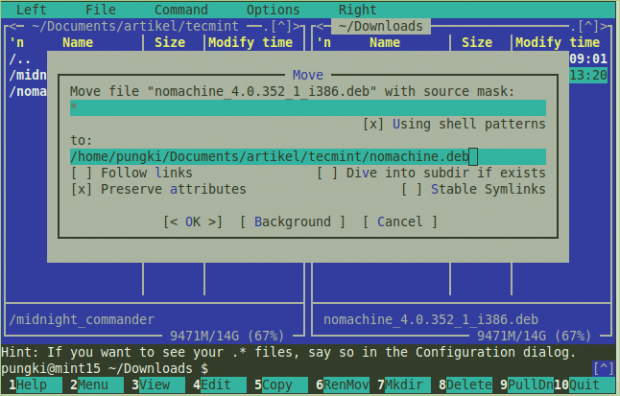Click the destination path input field
This screenshot has height=396, width=620.
pos(308,157)
